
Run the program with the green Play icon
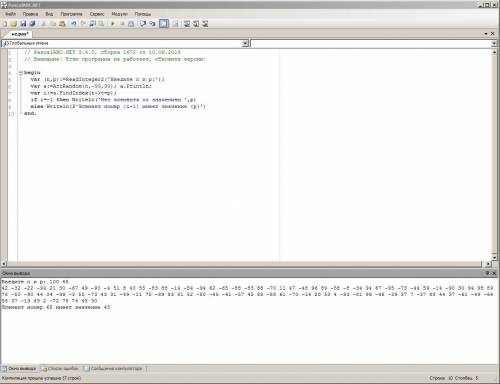coord(113,24)
